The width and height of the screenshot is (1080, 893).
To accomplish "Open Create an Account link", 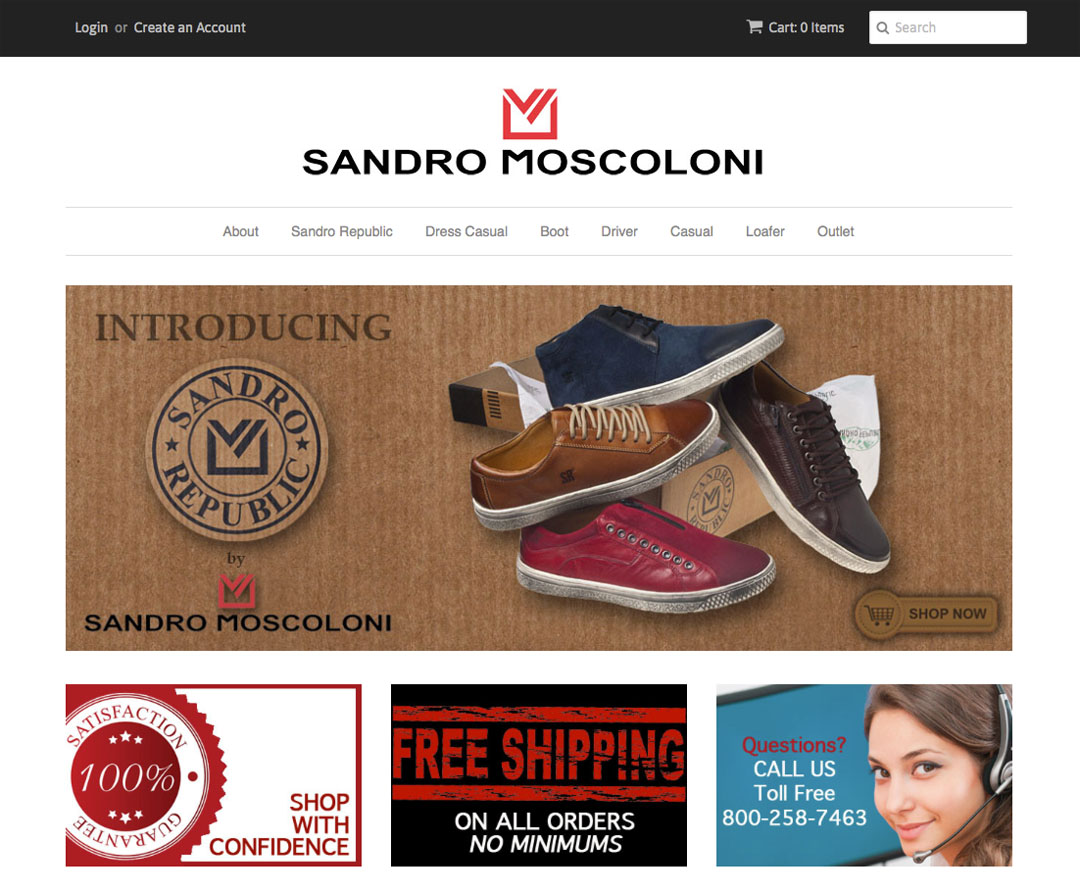I will (x=189, y=28).
